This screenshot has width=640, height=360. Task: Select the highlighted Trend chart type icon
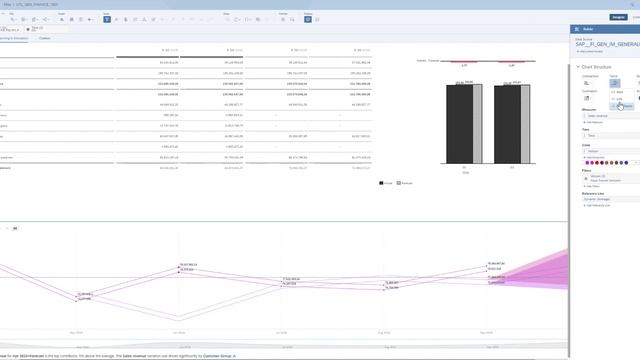click(x=615, y=83)
